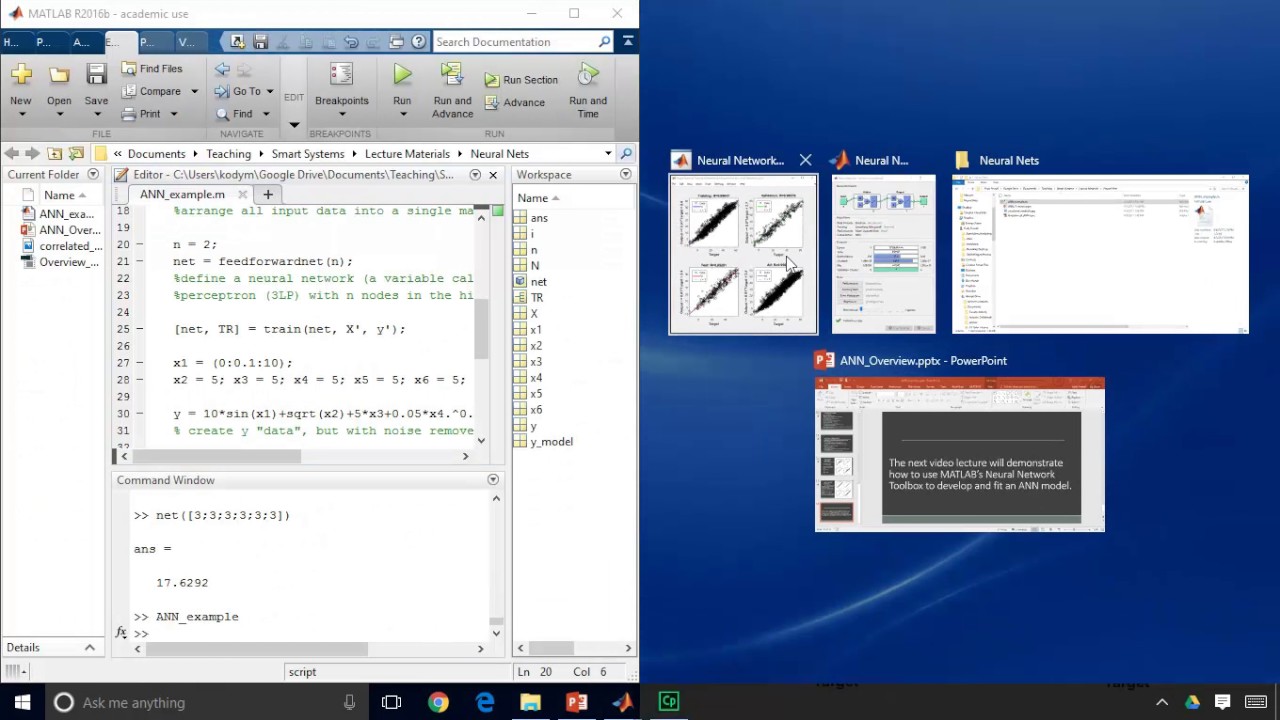Open the Save options dropdown arrow
The image size is (1280, 720).
click(x=96, y=114)
